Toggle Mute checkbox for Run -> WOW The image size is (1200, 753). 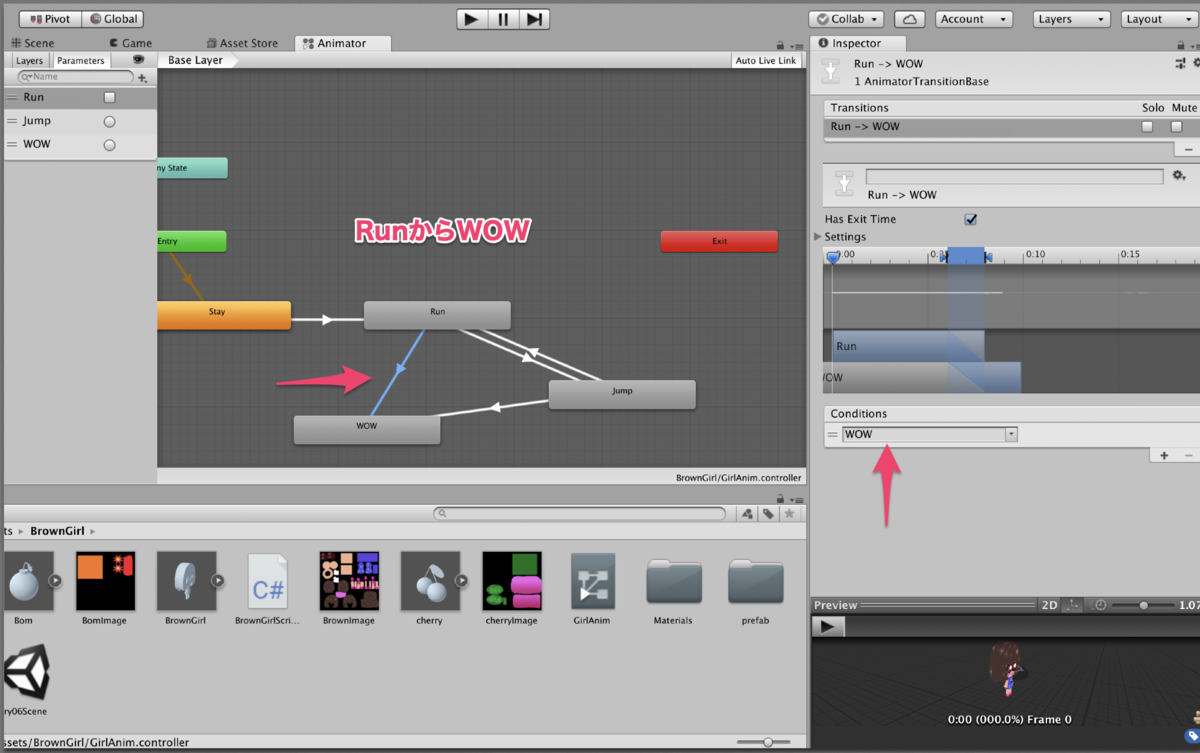coord(1177,127)
